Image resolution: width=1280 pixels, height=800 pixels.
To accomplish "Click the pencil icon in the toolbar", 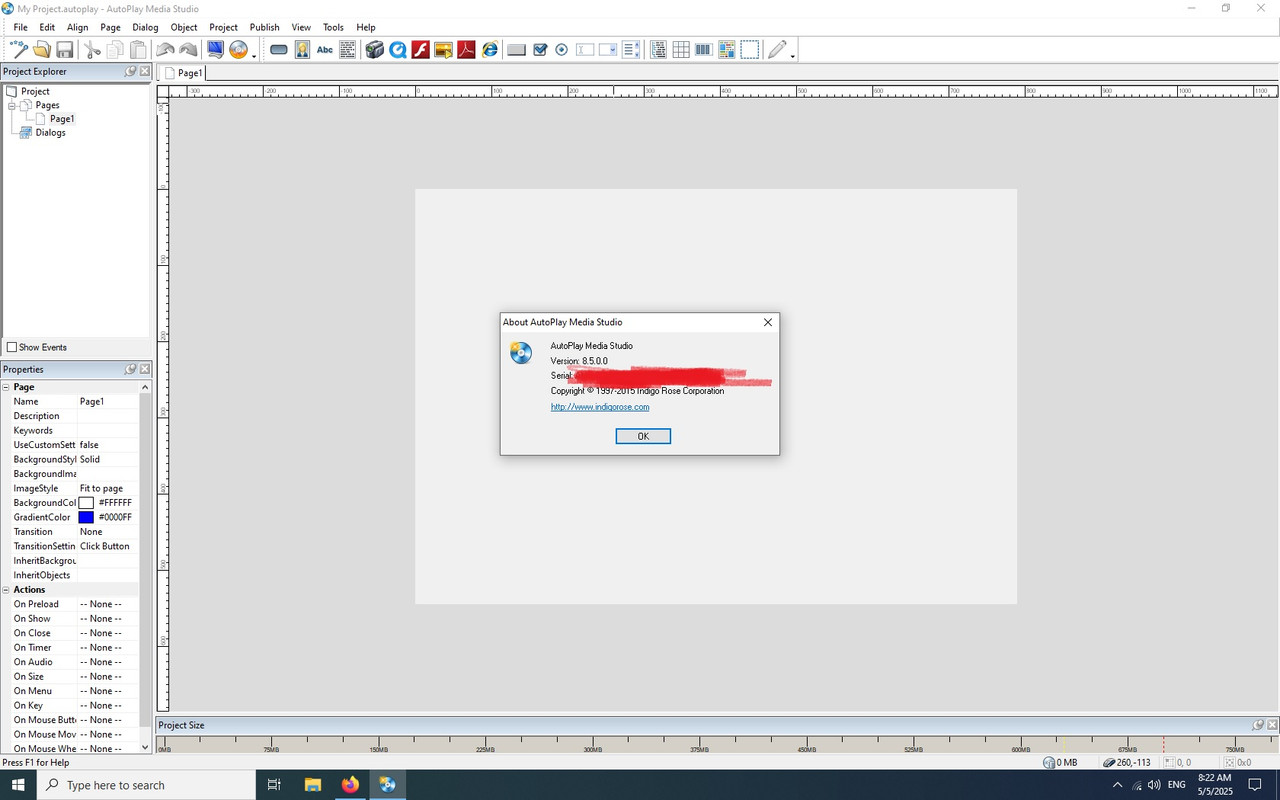I will (x=777, y=50).
